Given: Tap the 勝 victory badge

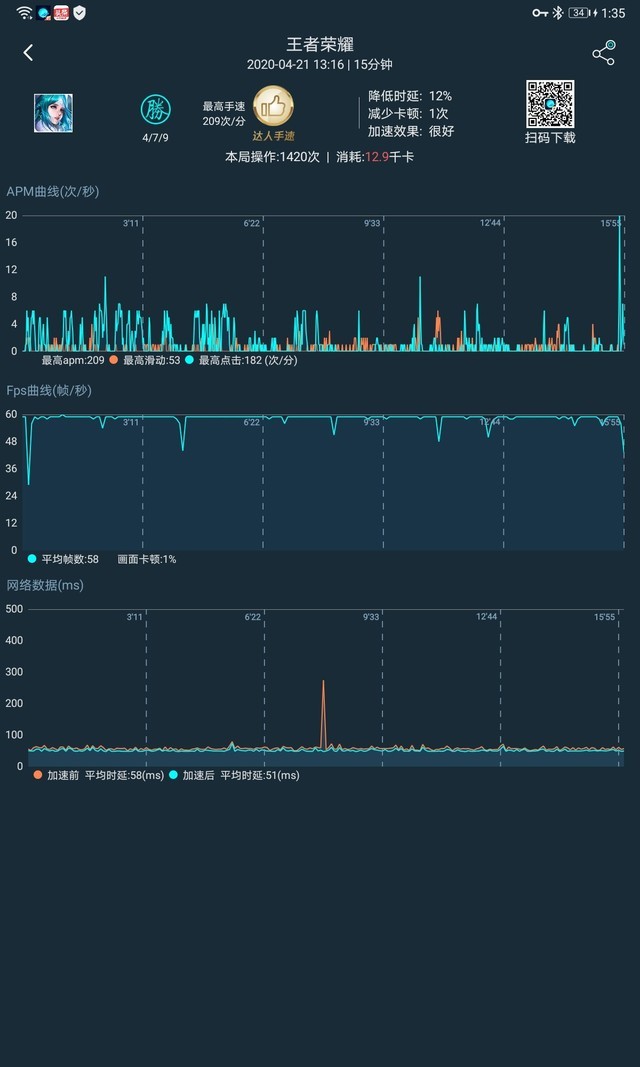Looking at the screenshot, I should click(x=156, y=110).
